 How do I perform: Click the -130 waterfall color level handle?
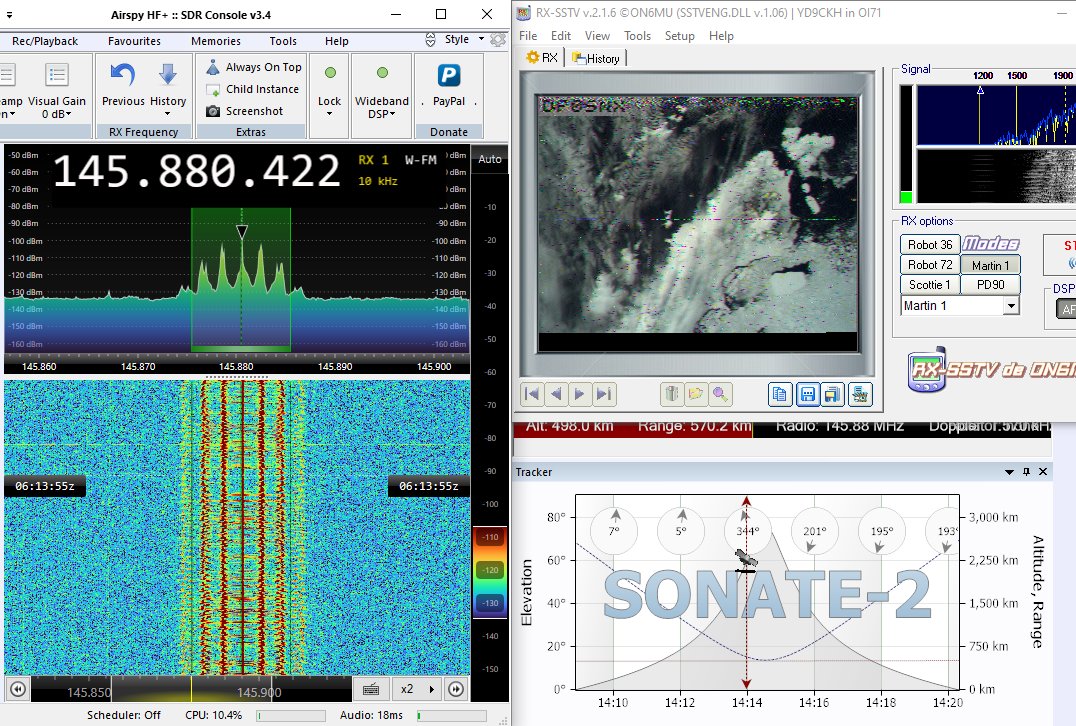pos(490,603)
